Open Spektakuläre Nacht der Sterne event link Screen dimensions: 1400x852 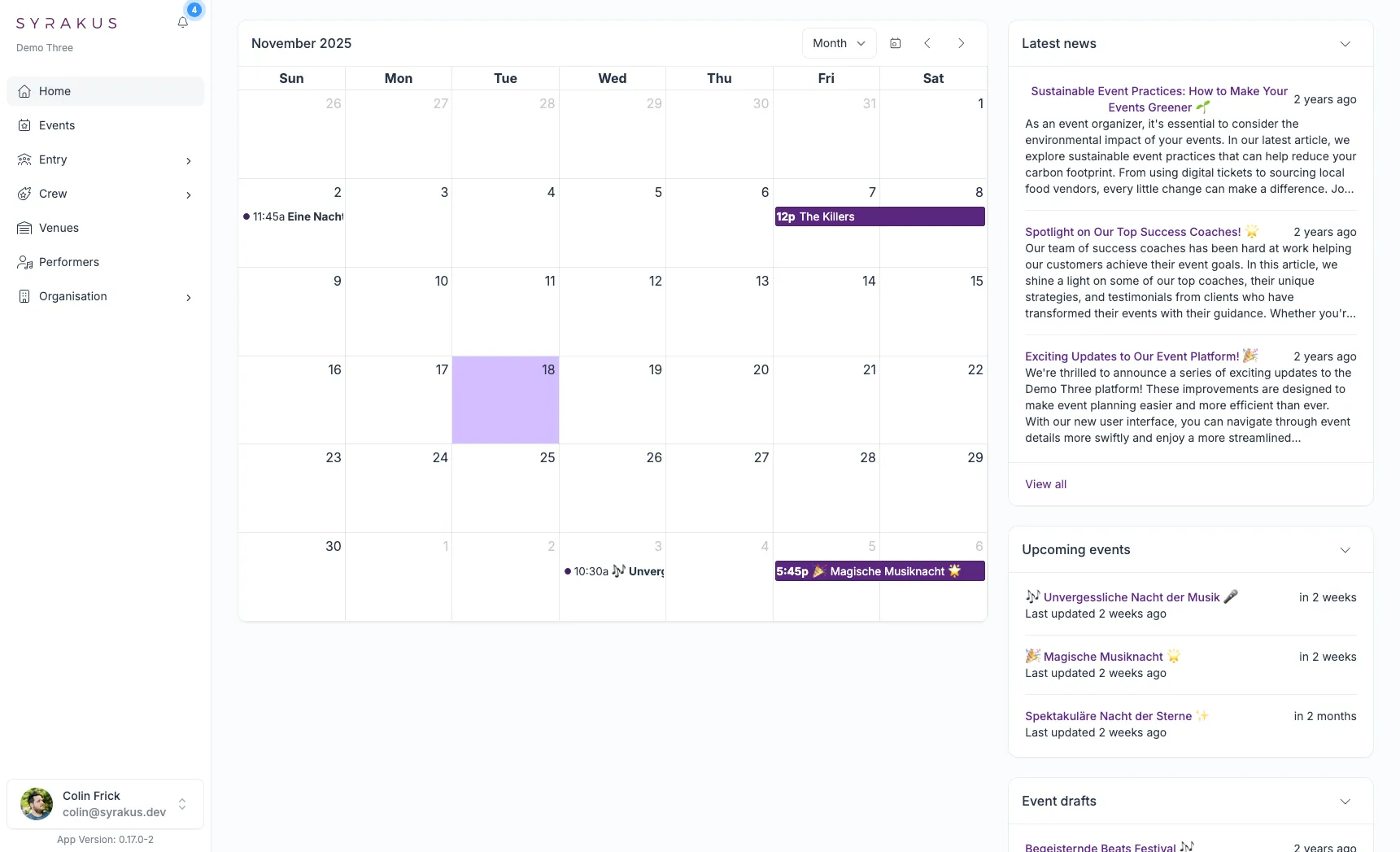1108,716
